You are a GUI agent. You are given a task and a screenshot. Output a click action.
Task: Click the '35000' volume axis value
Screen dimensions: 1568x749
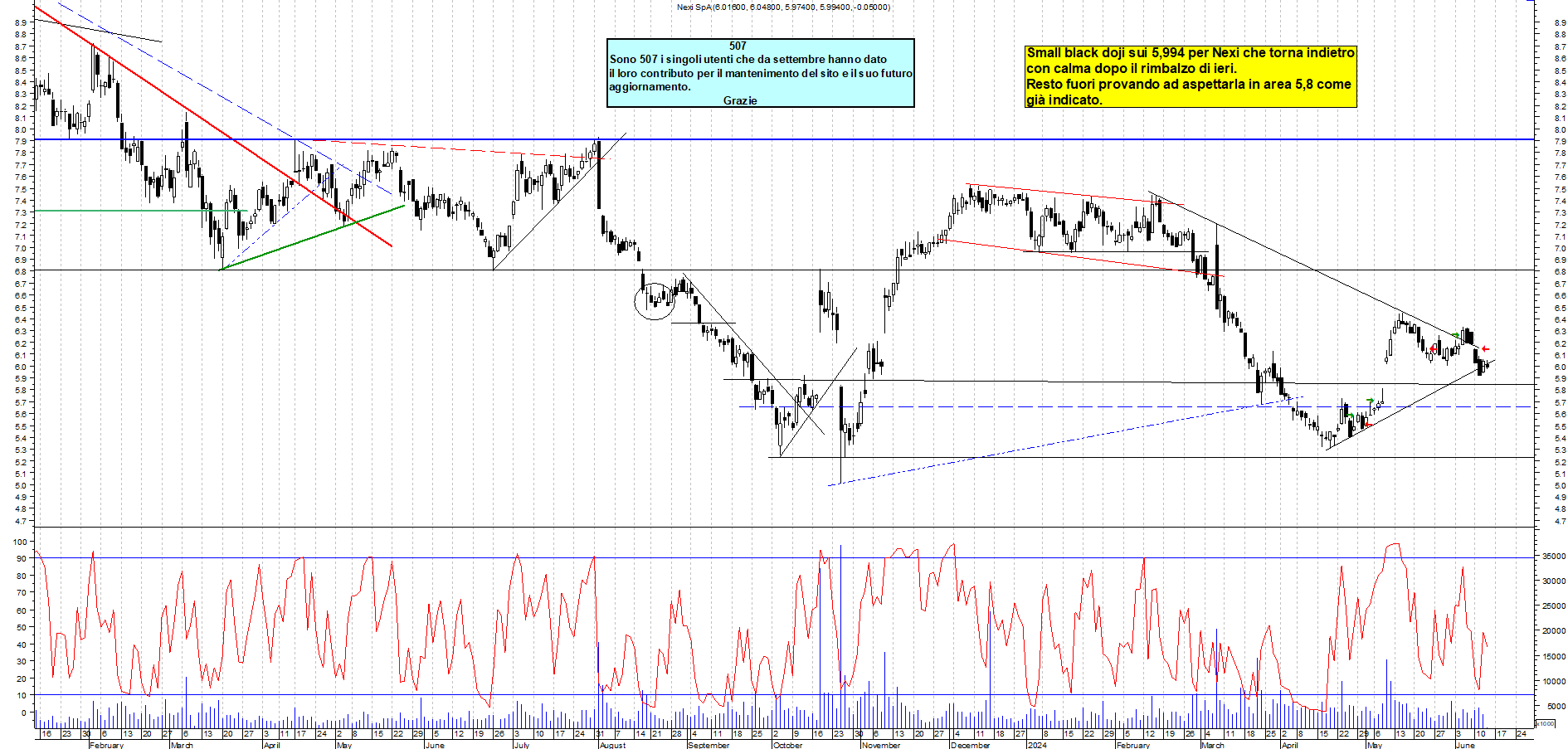coord(1554,557)
